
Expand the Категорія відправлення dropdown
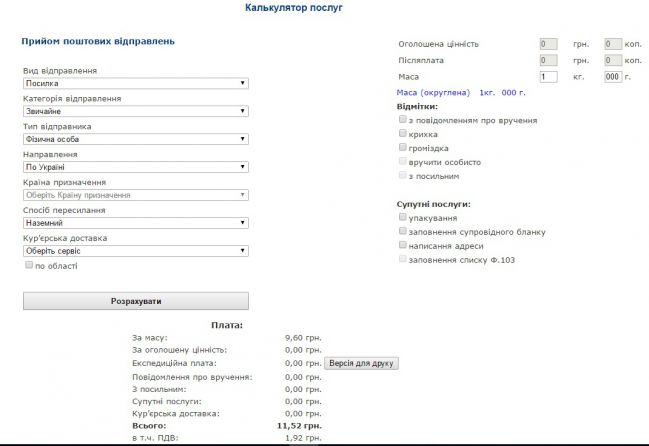click(135, 111)
